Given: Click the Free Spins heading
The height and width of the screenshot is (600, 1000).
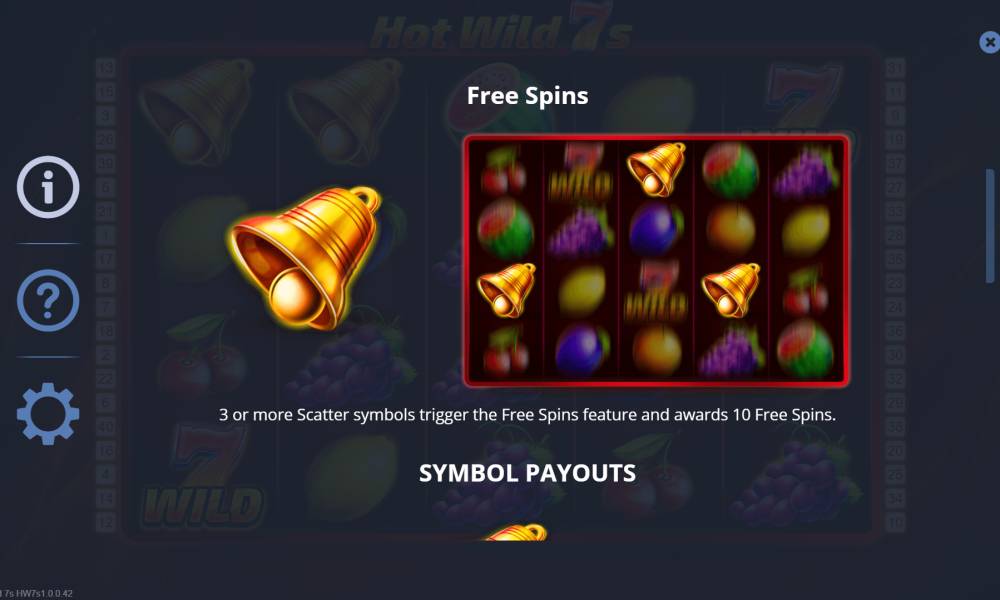Looking at the screenshot, I should click(x=527, y=96).
